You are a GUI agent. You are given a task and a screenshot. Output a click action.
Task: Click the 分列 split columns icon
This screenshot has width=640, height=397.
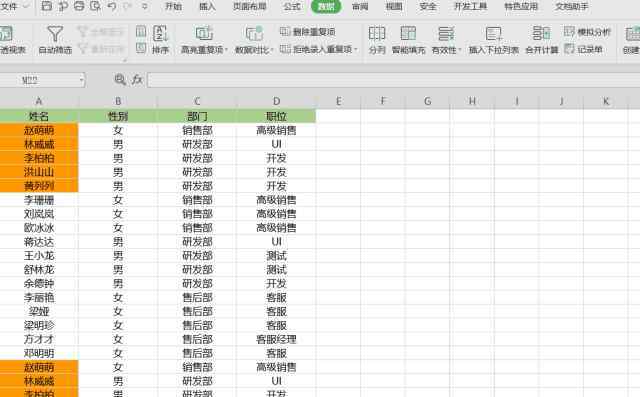click(377, 33)
